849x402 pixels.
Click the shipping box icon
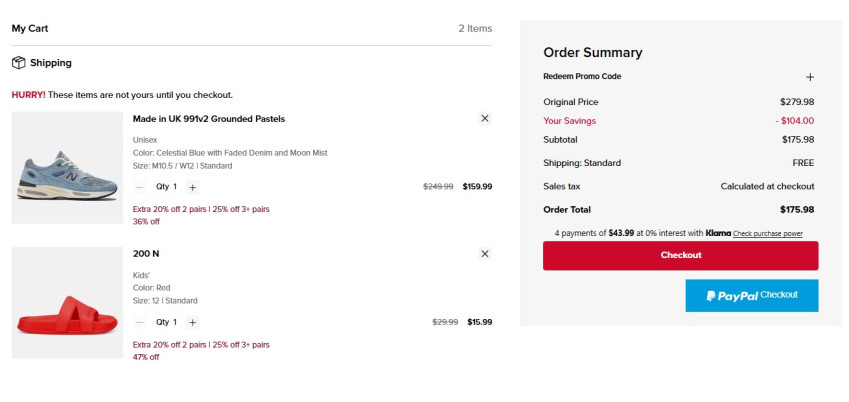(18, 62)
